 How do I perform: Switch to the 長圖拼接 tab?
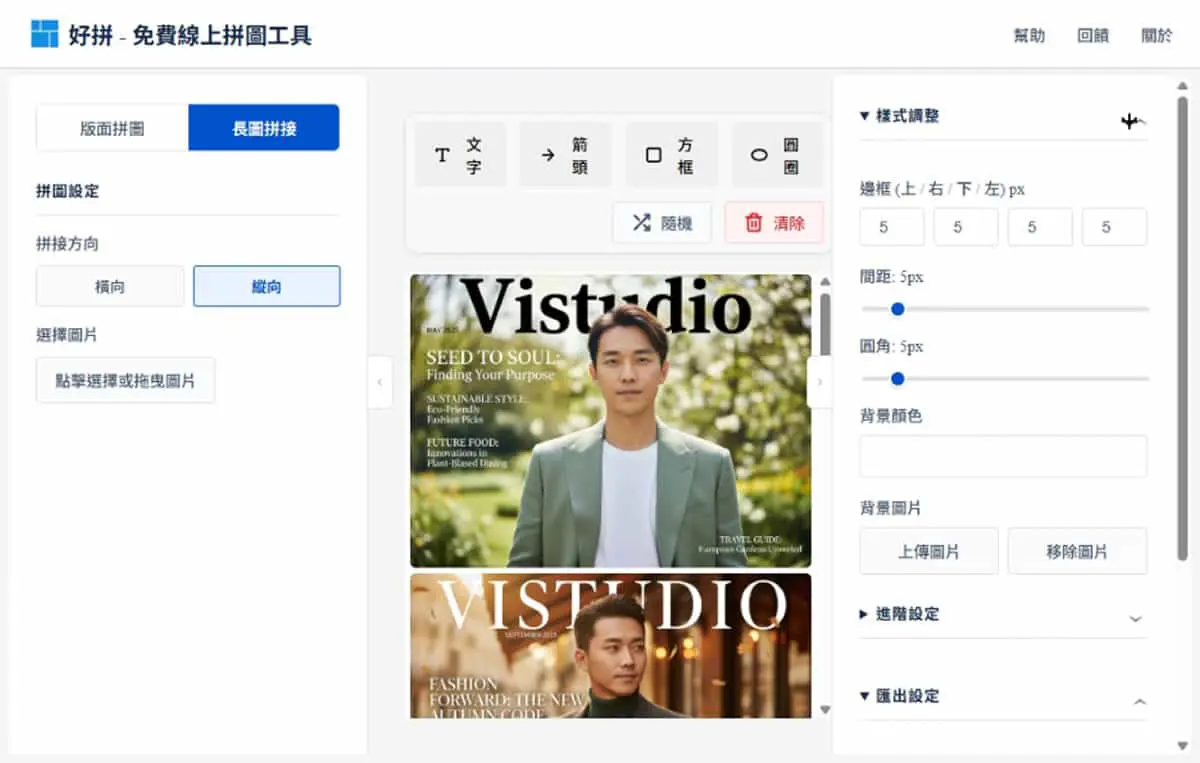[264, 128]
